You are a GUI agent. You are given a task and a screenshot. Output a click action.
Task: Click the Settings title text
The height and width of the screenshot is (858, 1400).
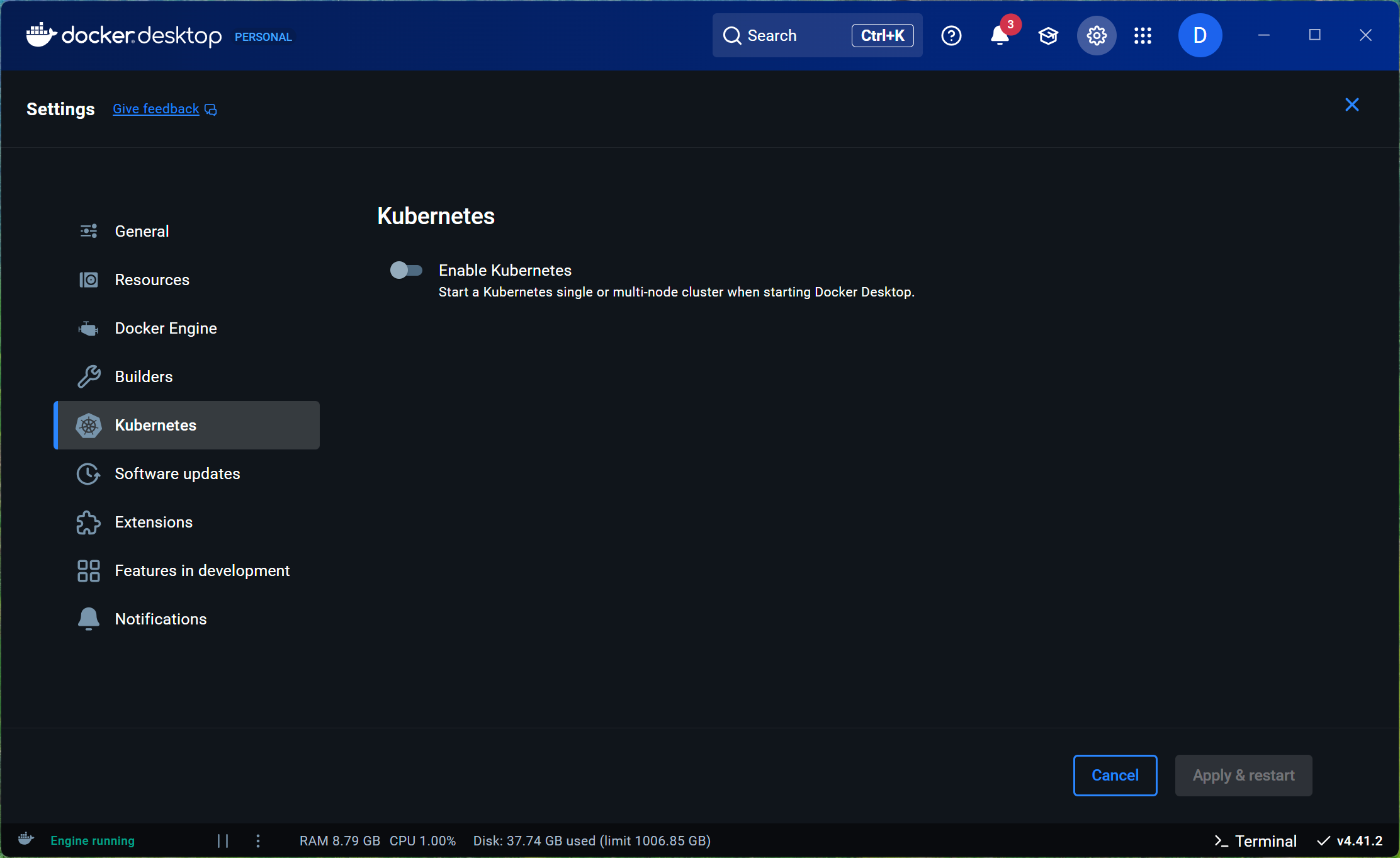point(60,109)
